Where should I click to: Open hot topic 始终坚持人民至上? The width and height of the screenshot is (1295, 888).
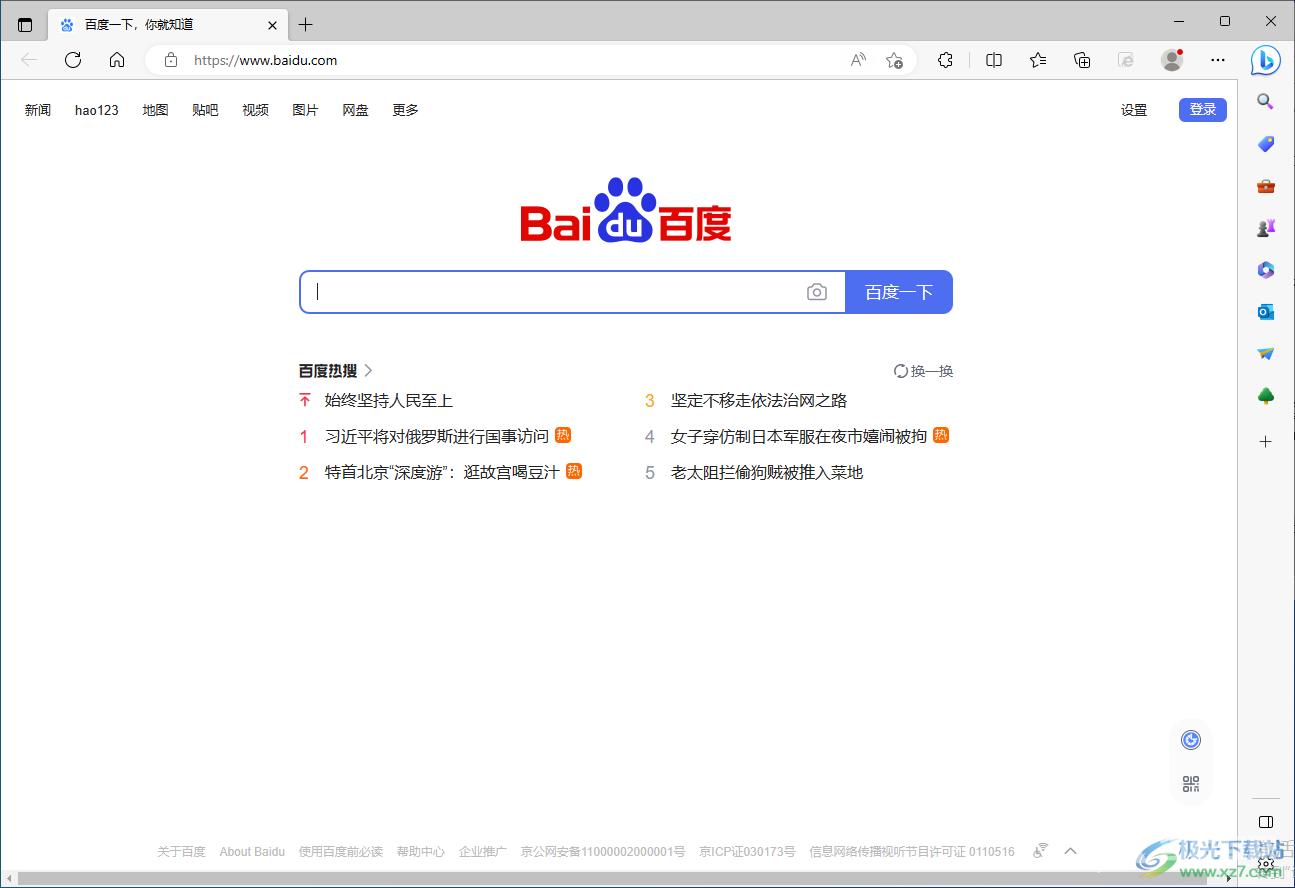389,401
